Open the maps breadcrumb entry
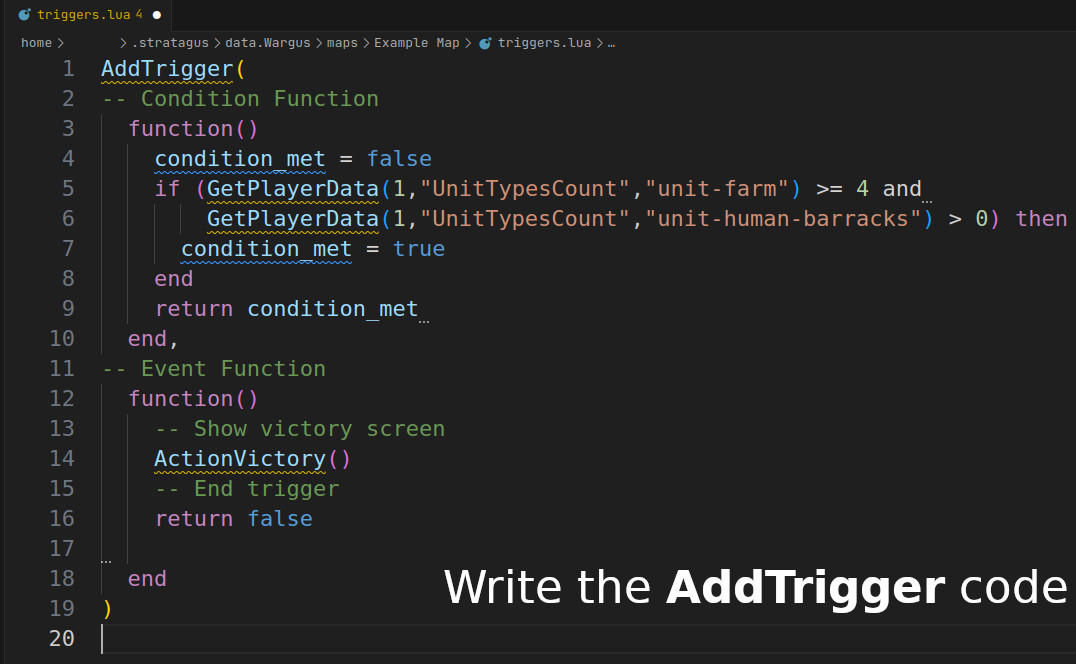Screen dimensions: 1076x664 click(342, 43)
